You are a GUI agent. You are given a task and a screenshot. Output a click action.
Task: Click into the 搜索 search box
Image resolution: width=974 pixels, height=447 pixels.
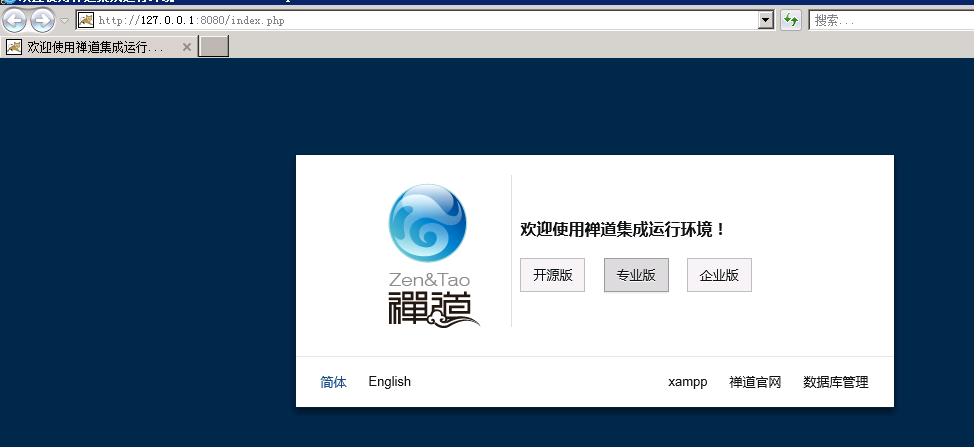click(891, 20)
